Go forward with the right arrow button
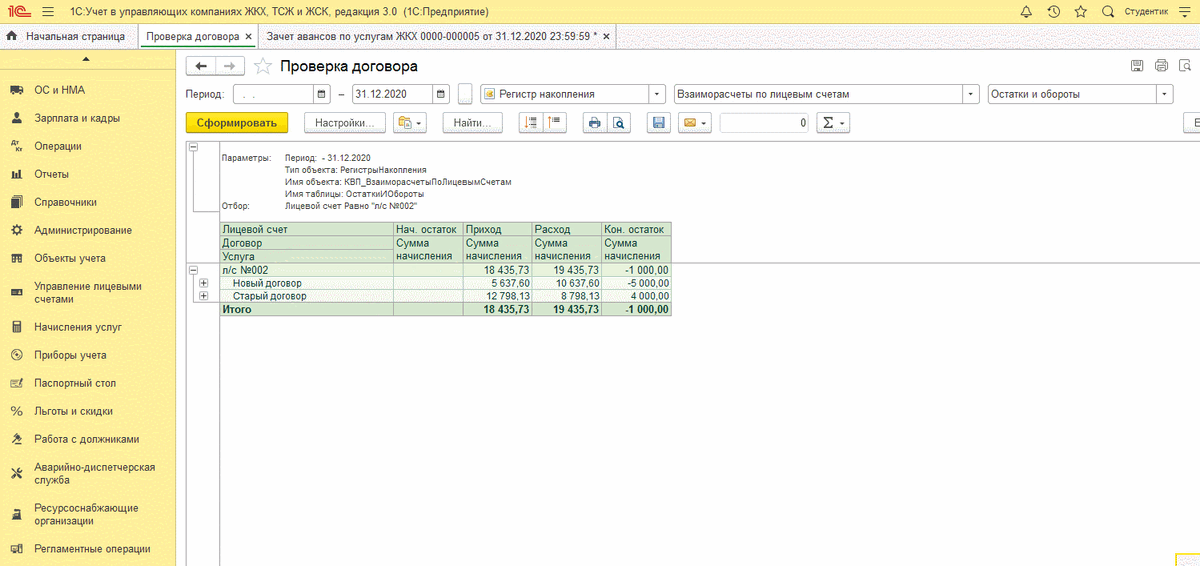Screen dimensions: 1200x566 coord(230,66)
